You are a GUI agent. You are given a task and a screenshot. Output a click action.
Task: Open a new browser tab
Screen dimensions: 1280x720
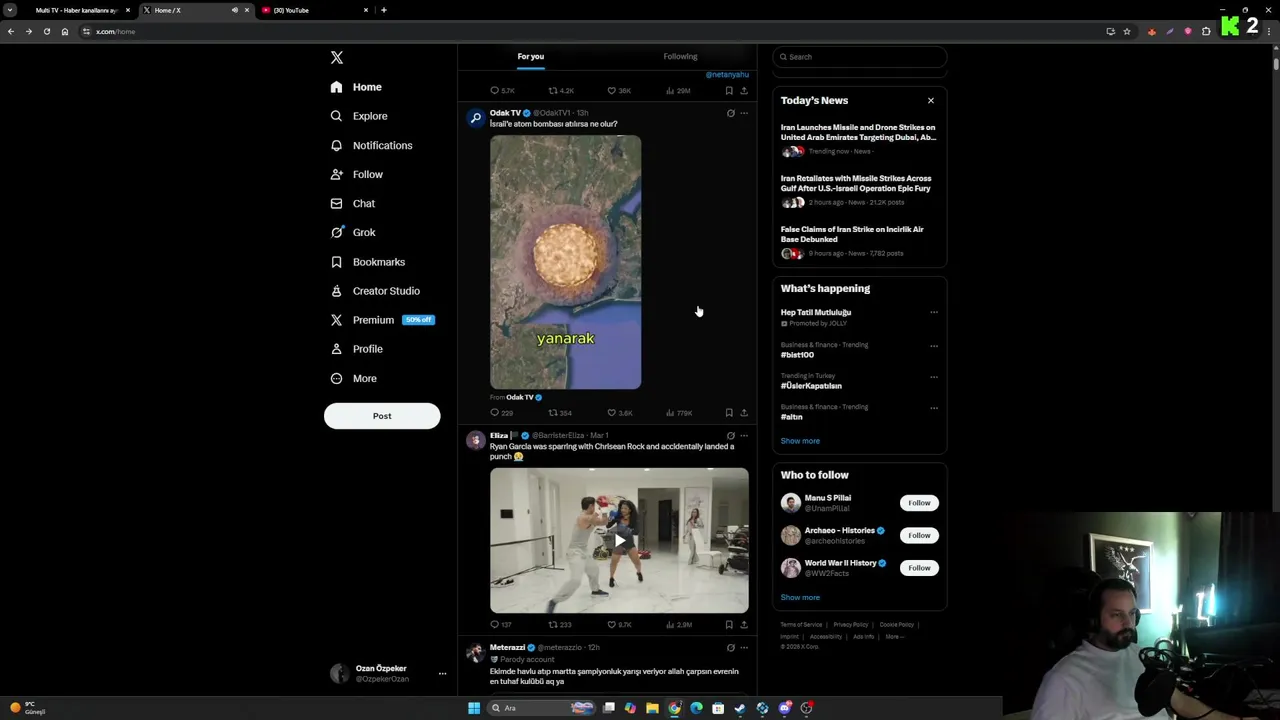pos(384,10)
